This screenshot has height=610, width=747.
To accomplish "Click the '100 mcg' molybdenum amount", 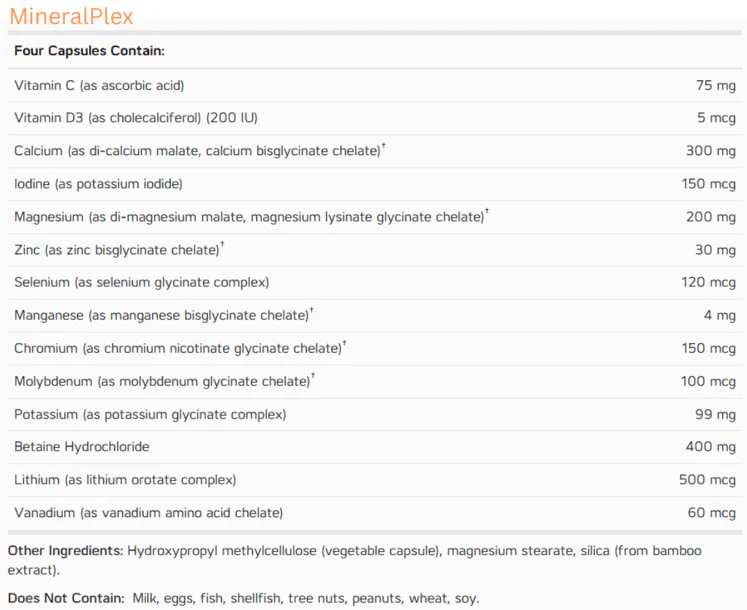I will pyautogui.click(x=708, y=381).
